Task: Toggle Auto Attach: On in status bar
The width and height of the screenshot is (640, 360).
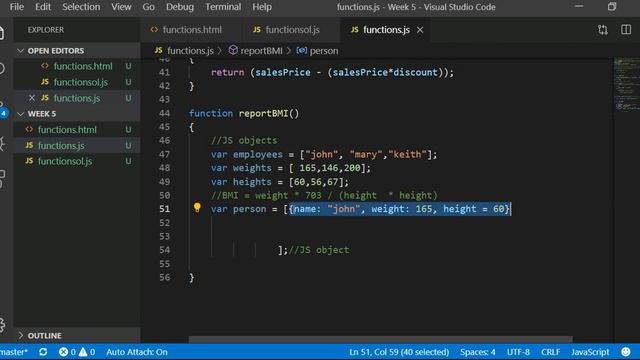Action: tap(137, 352)
